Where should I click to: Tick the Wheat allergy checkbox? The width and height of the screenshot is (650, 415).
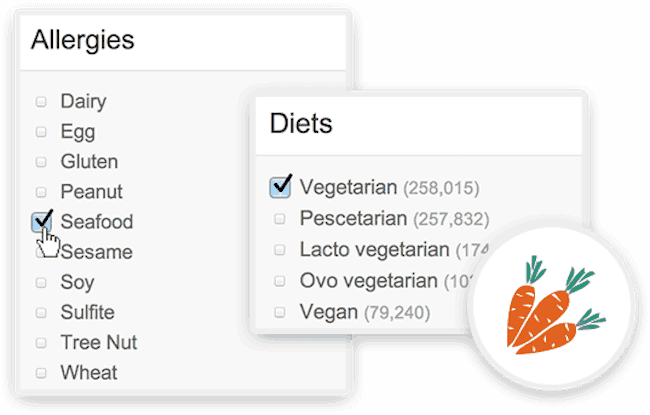[41, 373]
